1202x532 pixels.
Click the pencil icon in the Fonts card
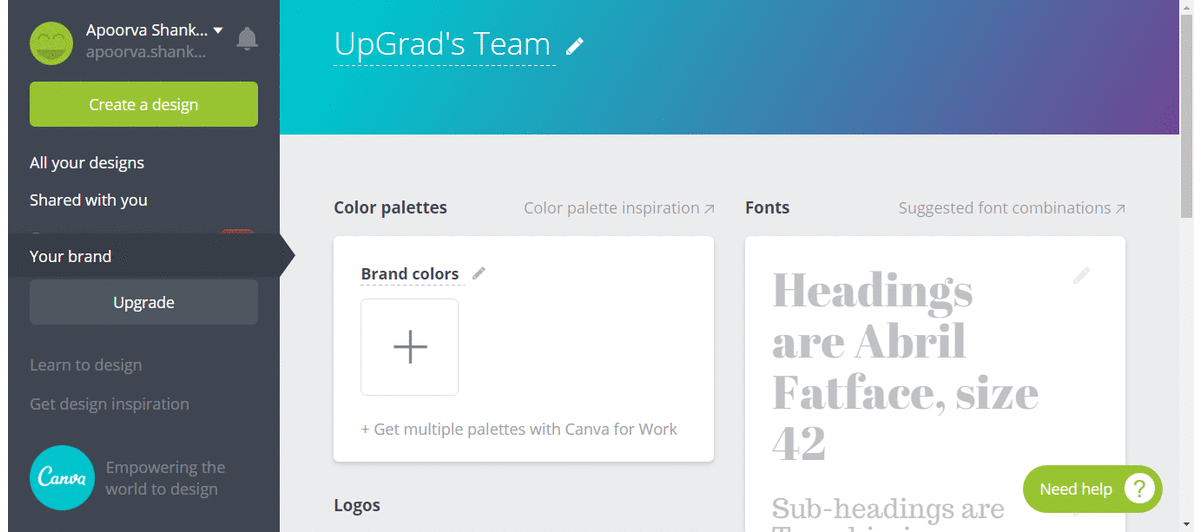(1081, 276)
